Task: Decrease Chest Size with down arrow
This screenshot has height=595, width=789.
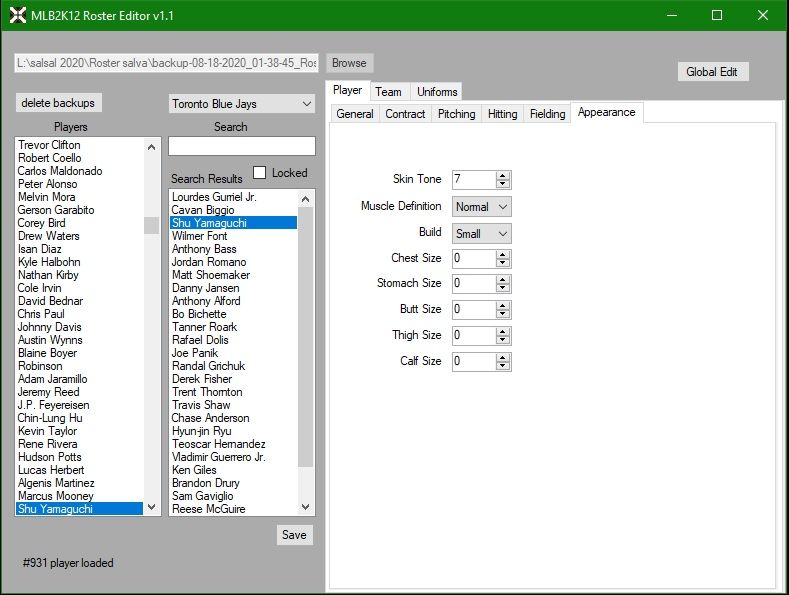Action: (502, 263)
